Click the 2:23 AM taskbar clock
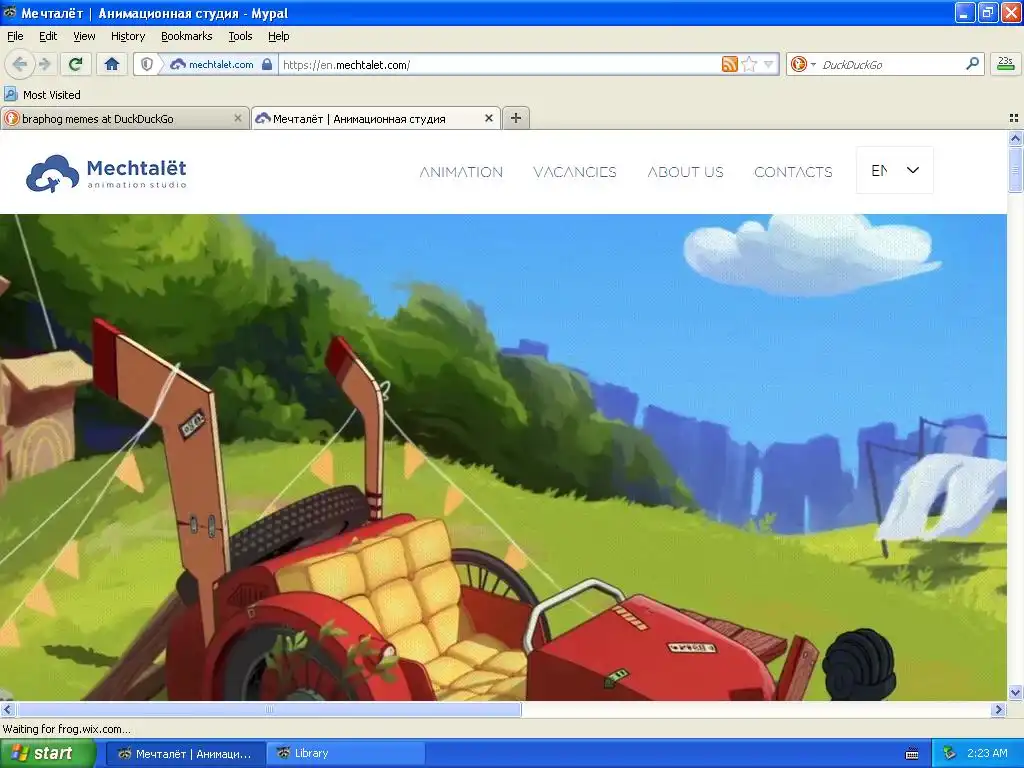Viewport: 1024px width, 768px height. point(987,753)
